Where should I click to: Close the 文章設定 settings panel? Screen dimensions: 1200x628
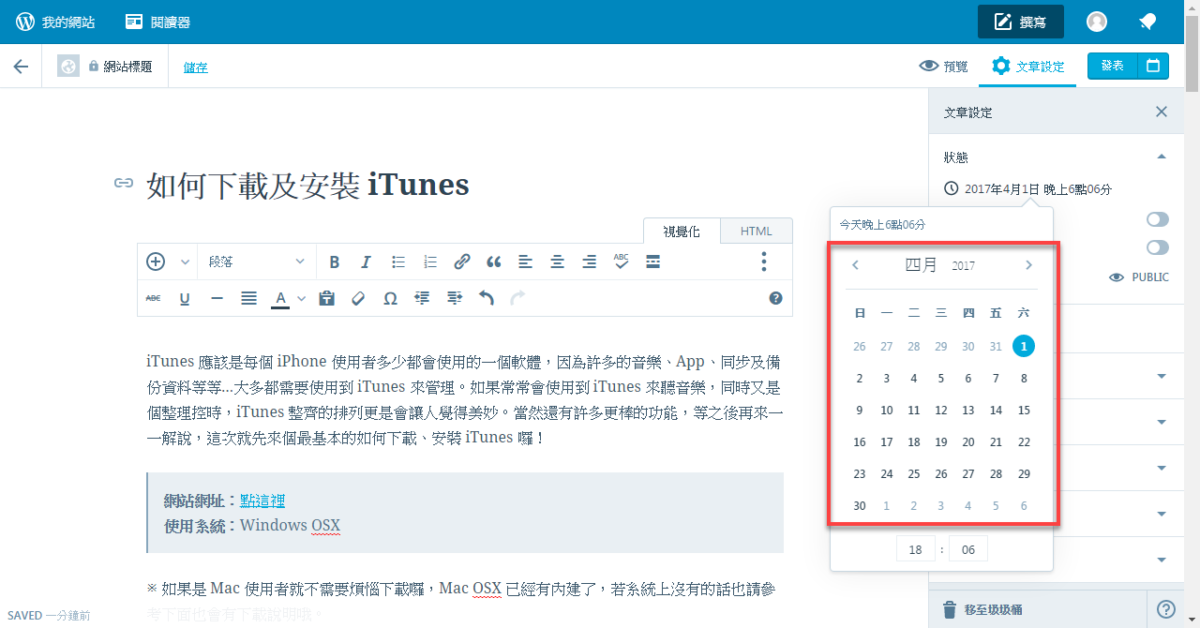1161,112
